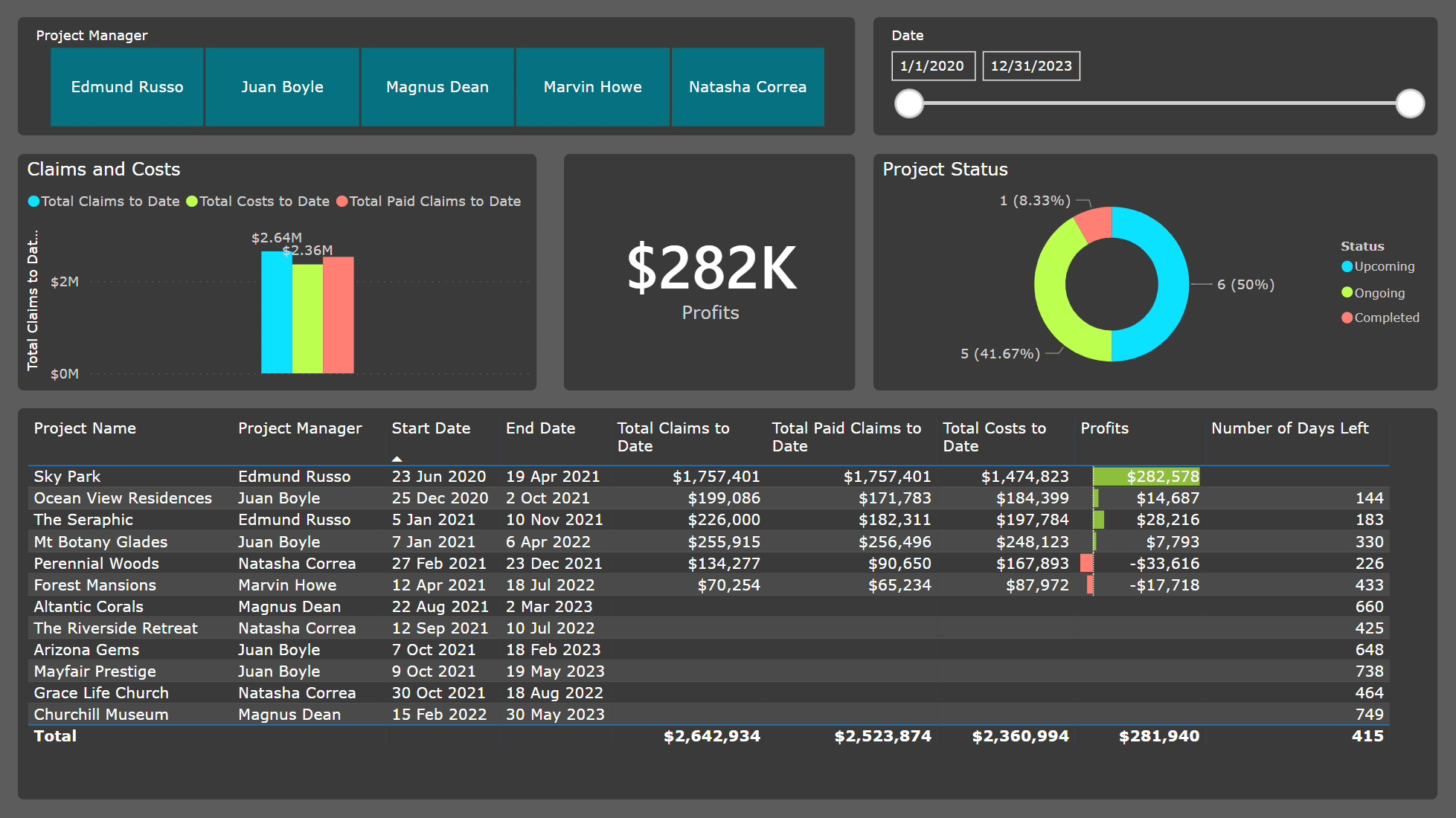Sort table using the Start Date header arrow
Screen dimensions: 1456x818
pos(397,459)
